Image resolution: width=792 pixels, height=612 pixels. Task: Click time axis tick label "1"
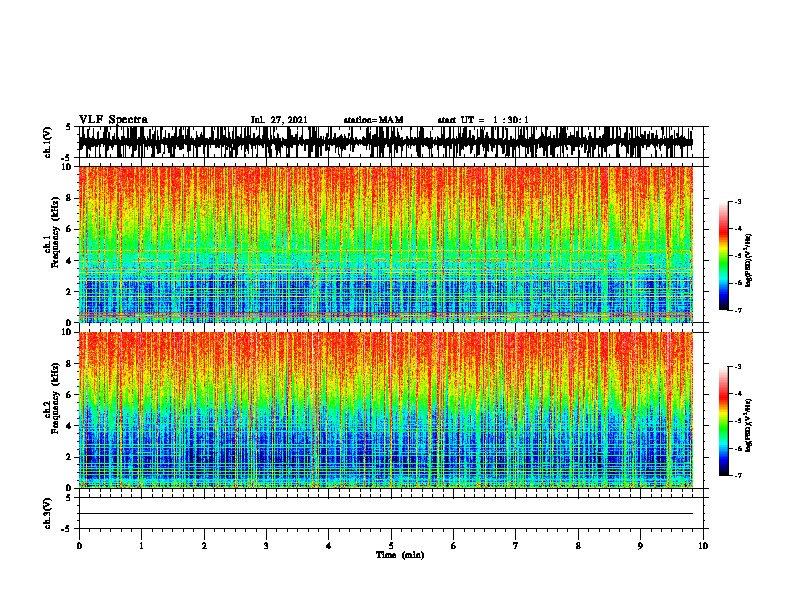[141, 546]
